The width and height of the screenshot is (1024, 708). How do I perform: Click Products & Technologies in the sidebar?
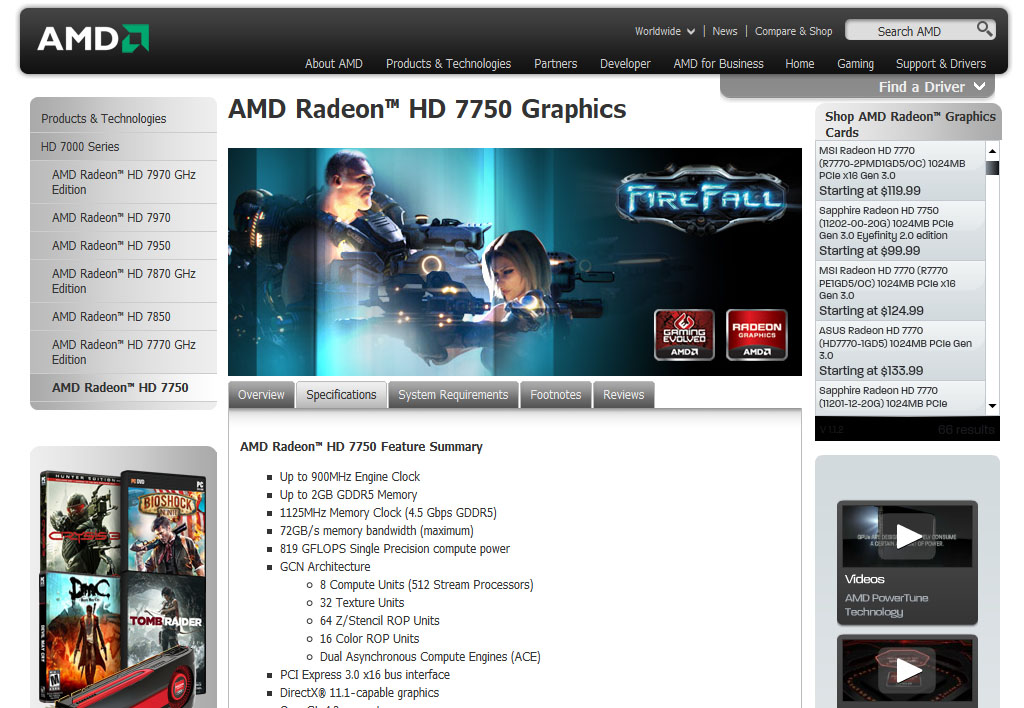coord(104,118)
